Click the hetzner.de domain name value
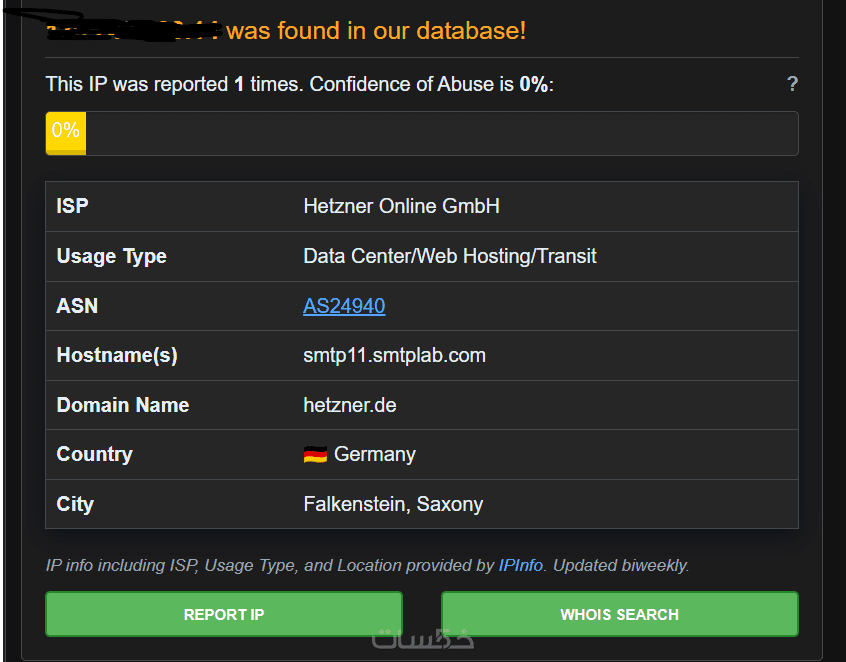 point(351,405)
